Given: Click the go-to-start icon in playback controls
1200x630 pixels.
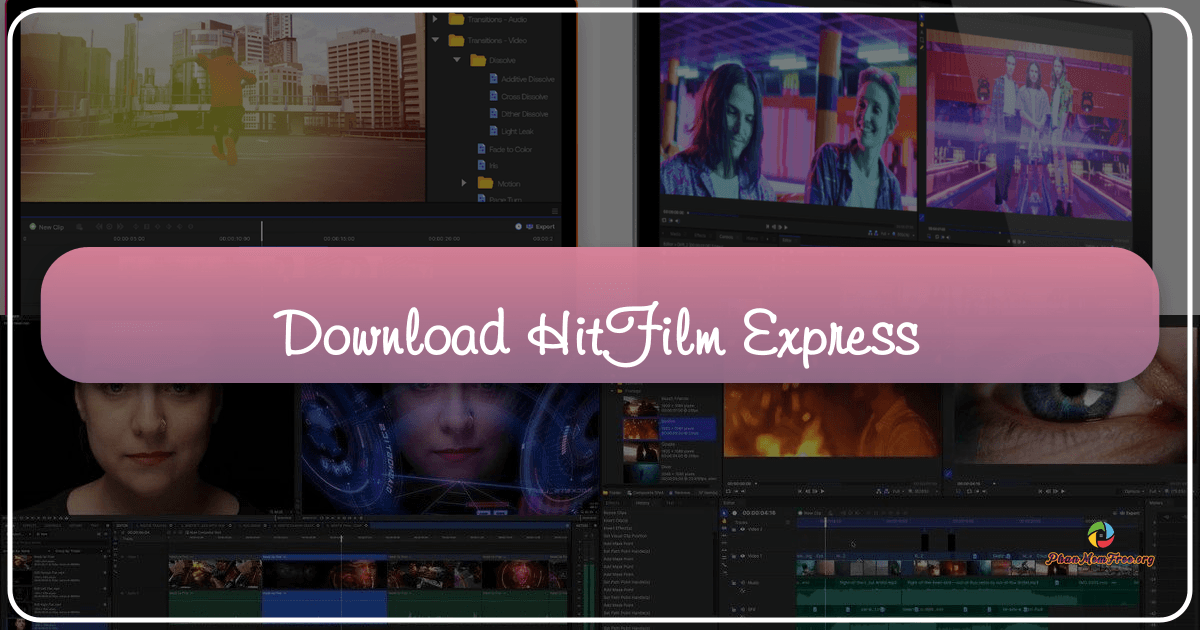Looking at the screenshot, I should tap(798, 490).
